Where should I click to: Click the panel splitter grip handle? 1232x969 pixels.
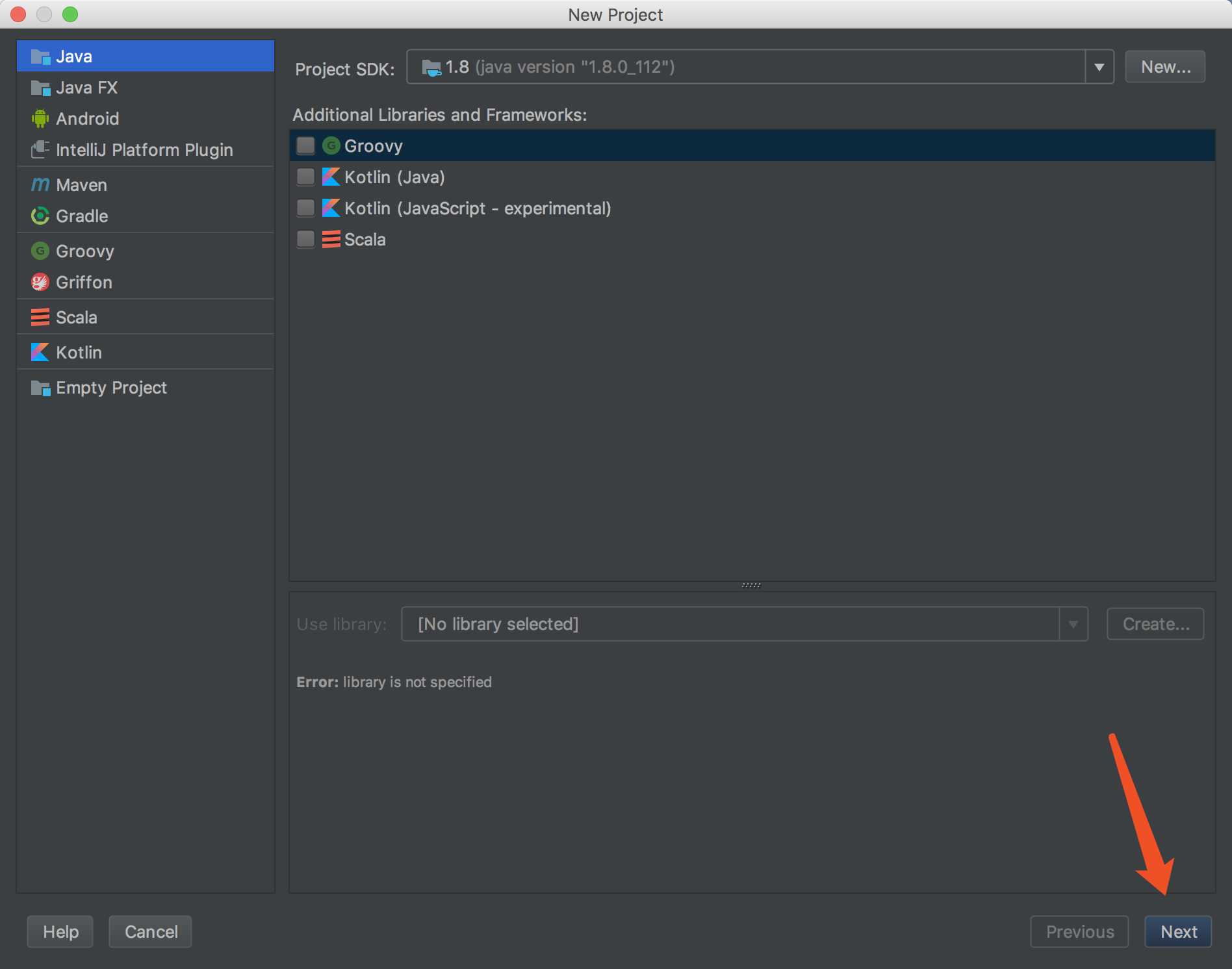(x=751, y=585)
